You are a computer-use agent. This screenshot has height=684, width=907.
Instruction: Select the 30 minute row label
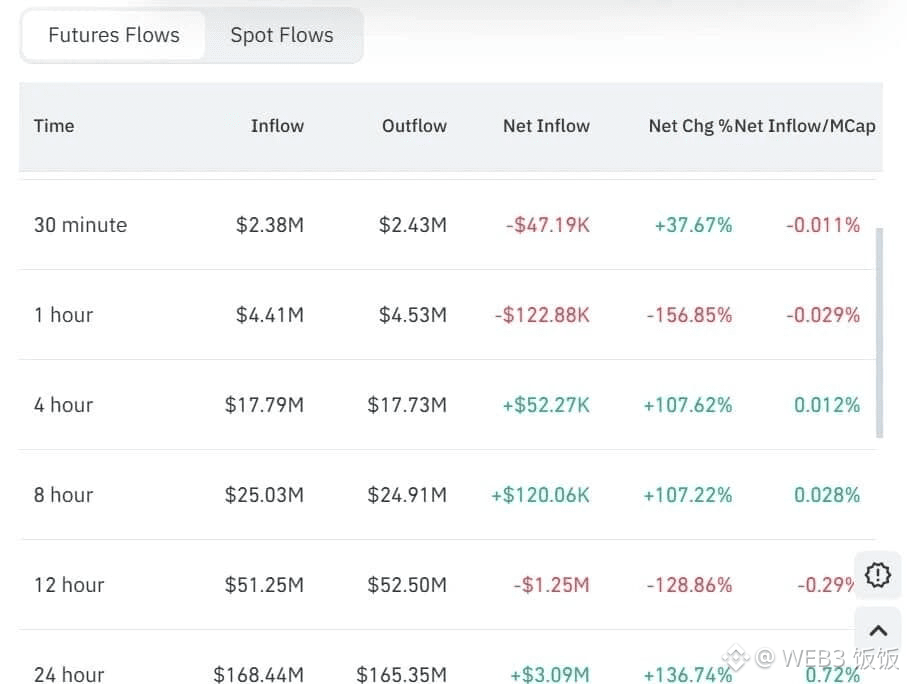(x=80, y=225)
